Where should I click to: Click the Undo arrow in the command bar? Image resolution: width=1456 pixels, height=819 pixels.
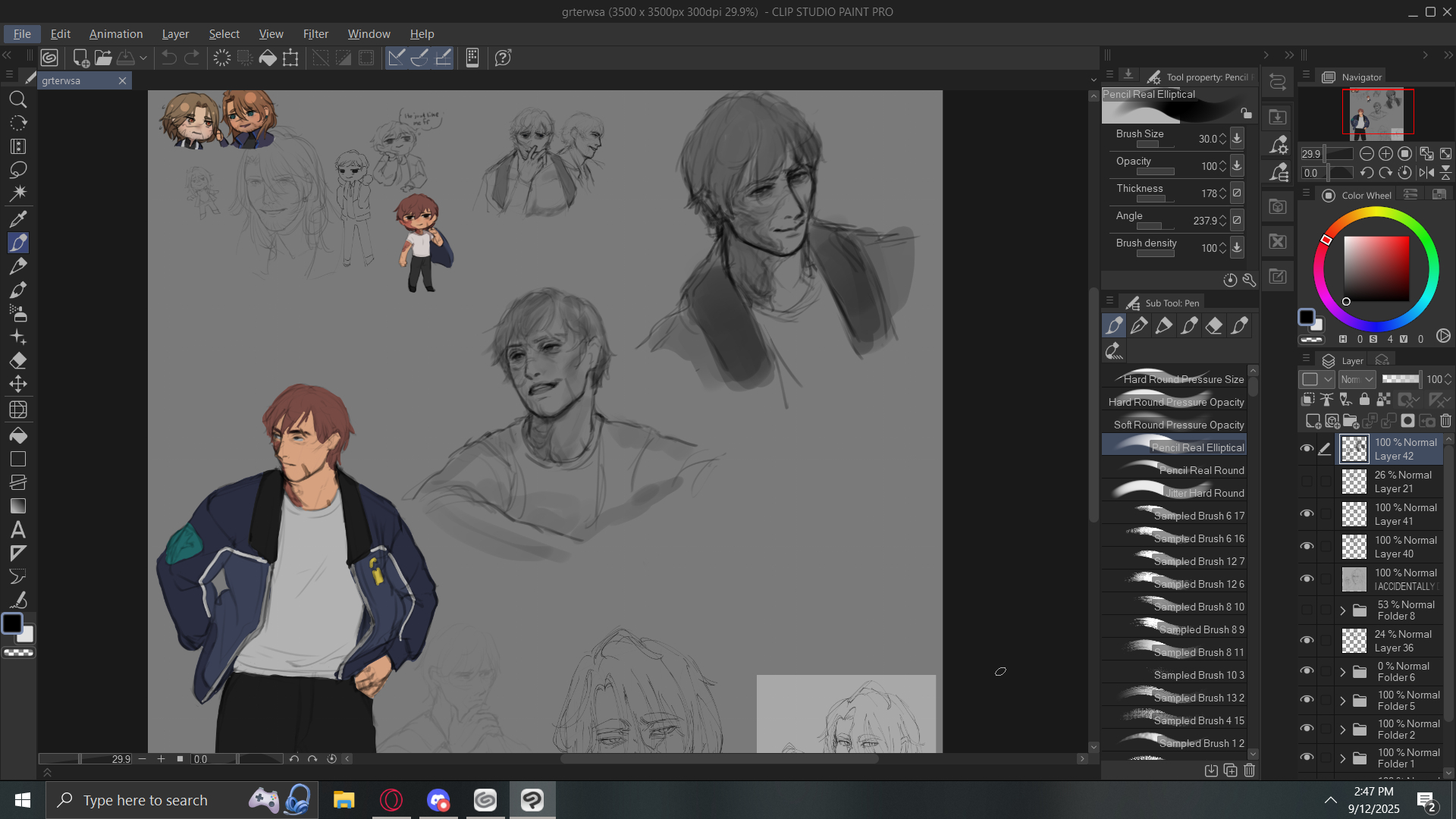click(x=168, y=58)
